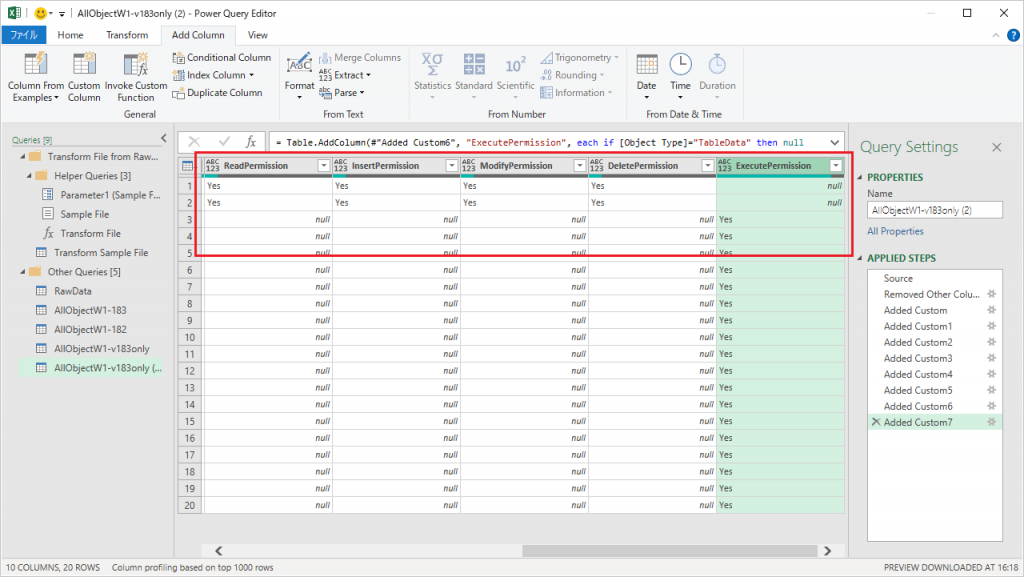Image resolution: width=1024 pixels, height=577 pixels.
Task: Open the Format text tool
Action: pyautogui.click(x=299, y=66)
